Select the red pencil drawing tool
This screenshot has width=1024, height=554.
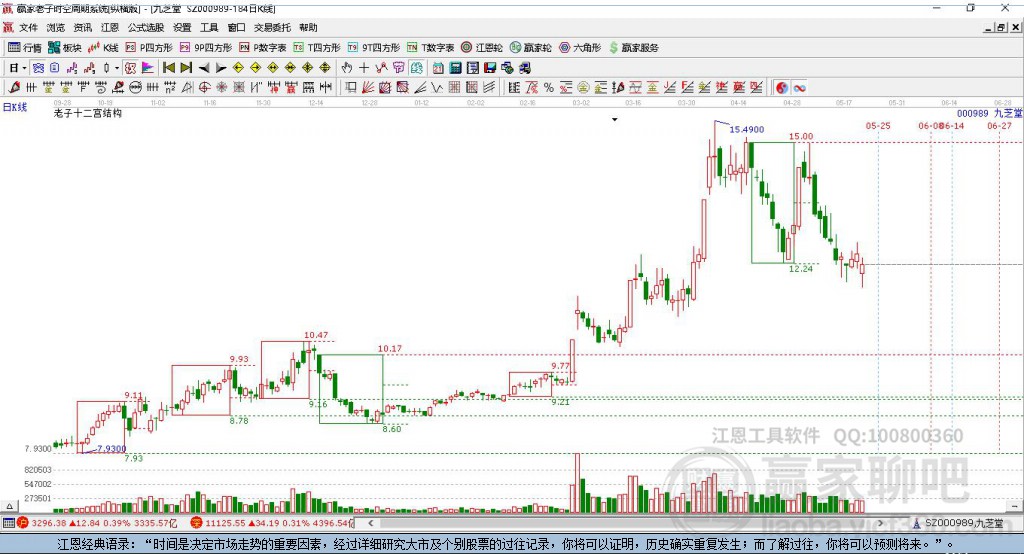pyautogui.click(x=14, y=88)
